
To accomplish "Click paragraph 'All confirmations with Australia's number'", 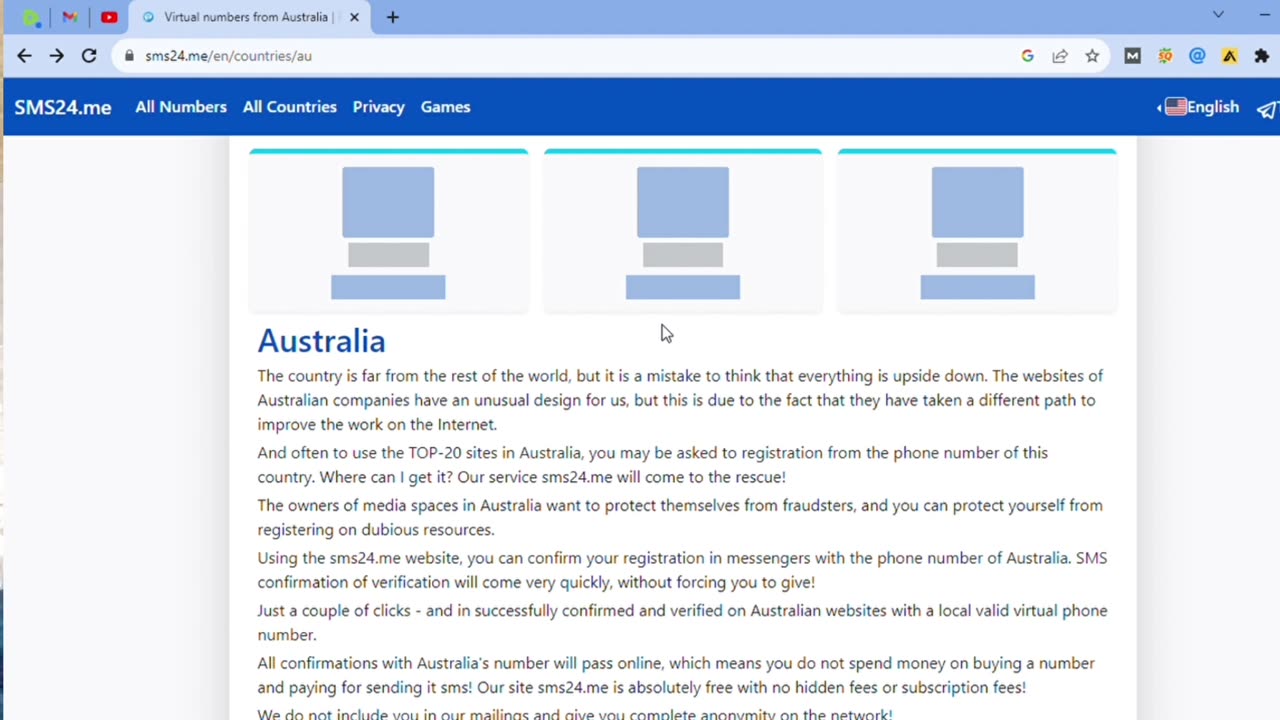I will coord(676,675).
